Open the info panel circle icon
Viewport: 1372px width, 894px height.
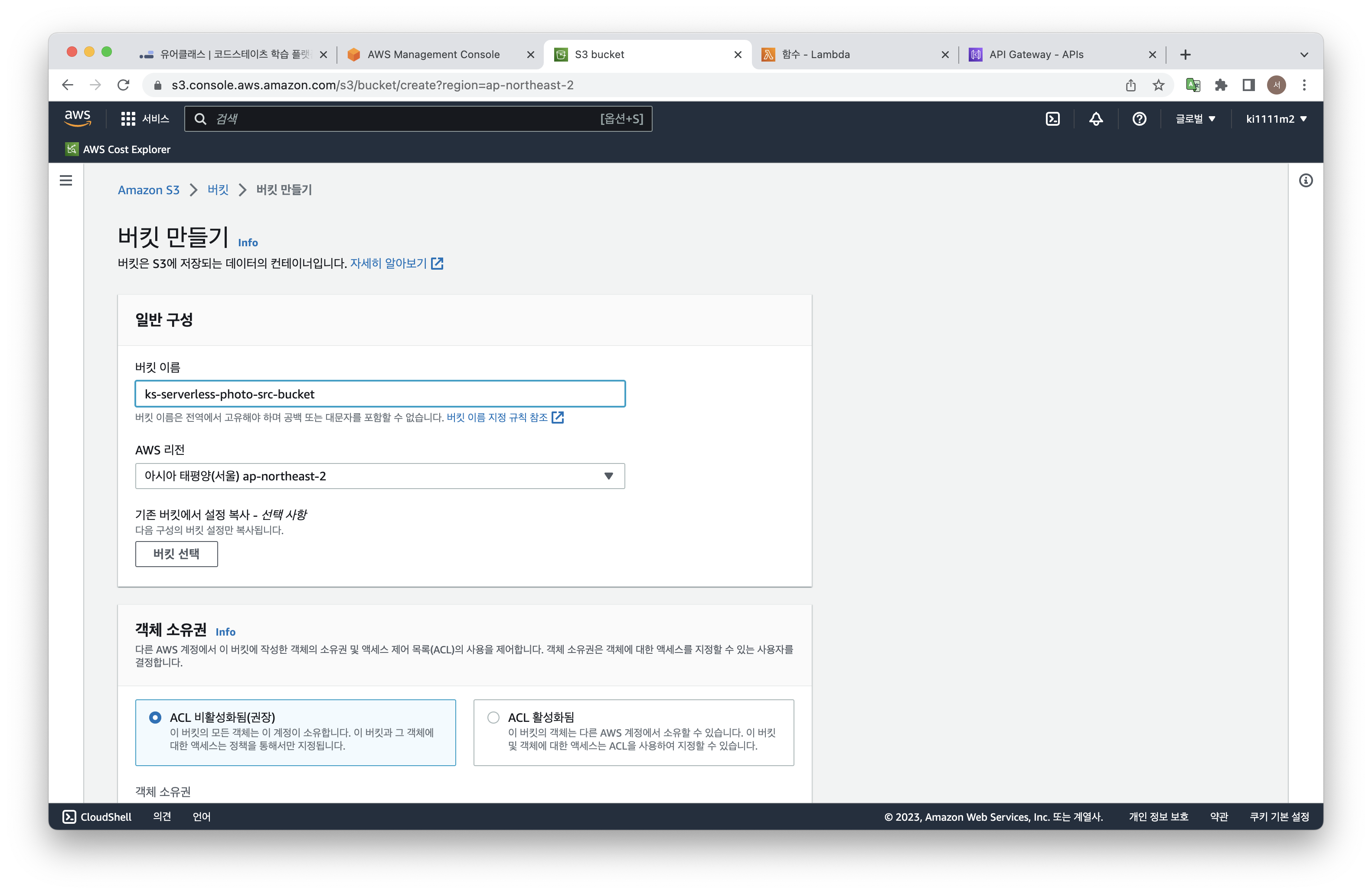(1306, 180)
